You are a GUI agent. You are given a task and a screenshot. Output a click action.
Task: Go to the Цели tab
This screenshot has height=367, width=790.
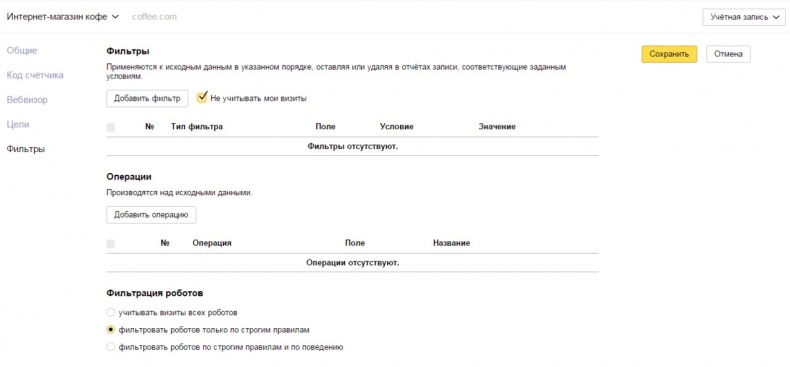pos(18,125)
